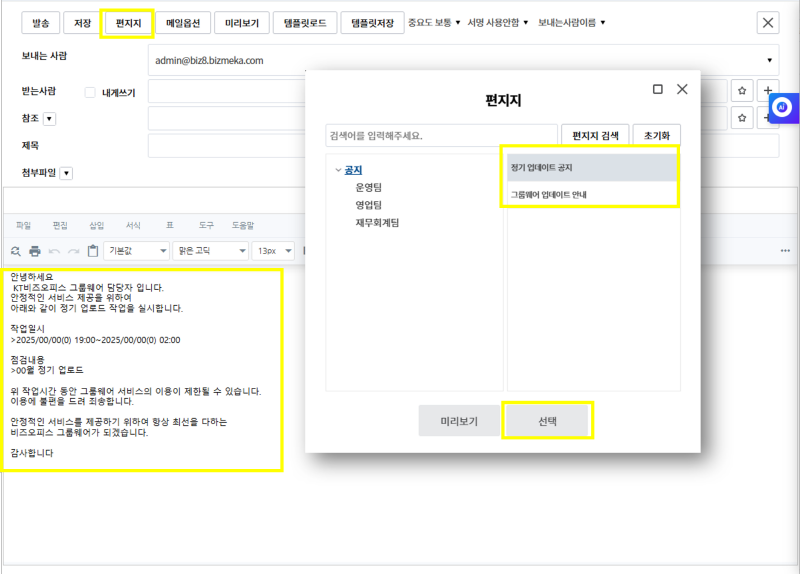Click the print icon in editor toolbar
The height and width of the screenshot is (574, 800).
tap(35, 251)
